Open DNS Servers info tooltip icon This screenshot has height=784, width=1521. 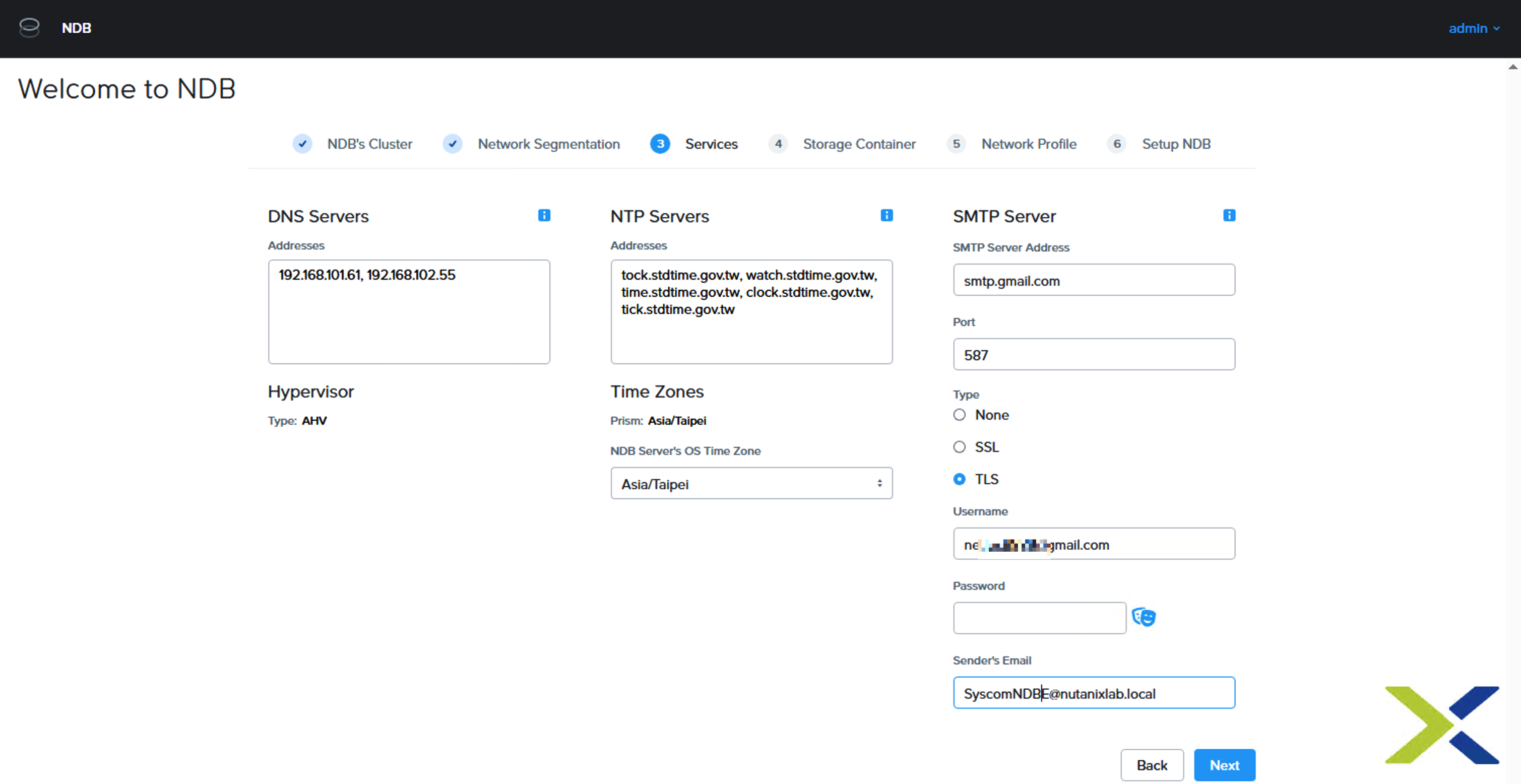pyautogui.click(x=544, y=216)
